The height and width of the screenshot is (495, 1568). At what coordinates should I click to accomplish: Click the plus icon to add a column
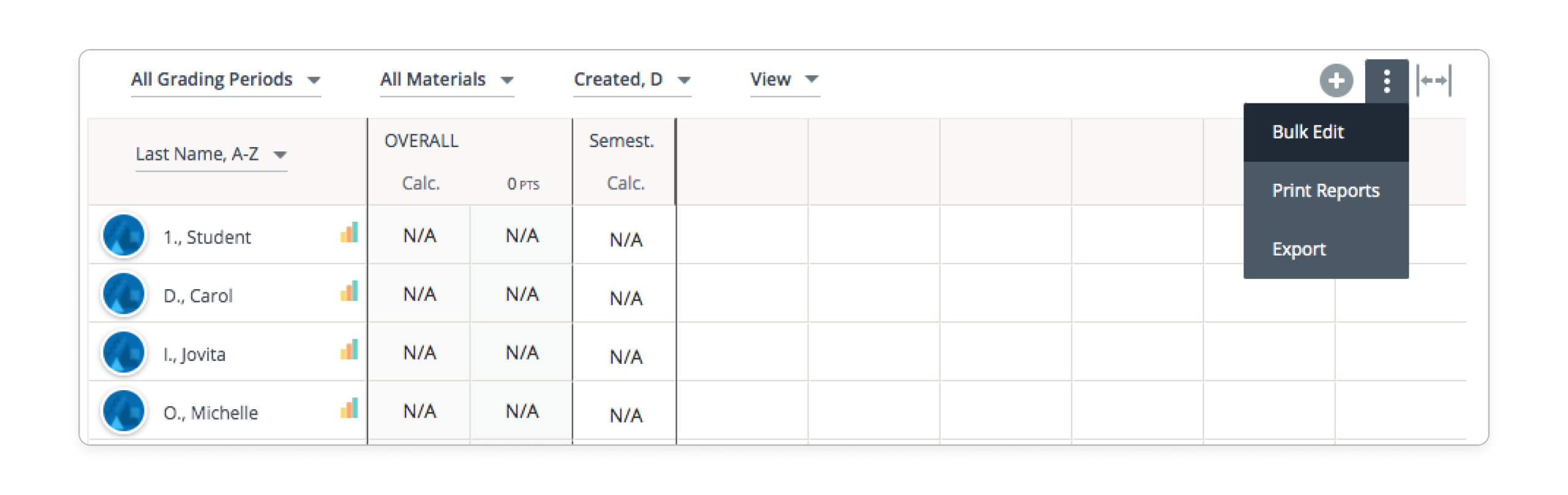1336,80
